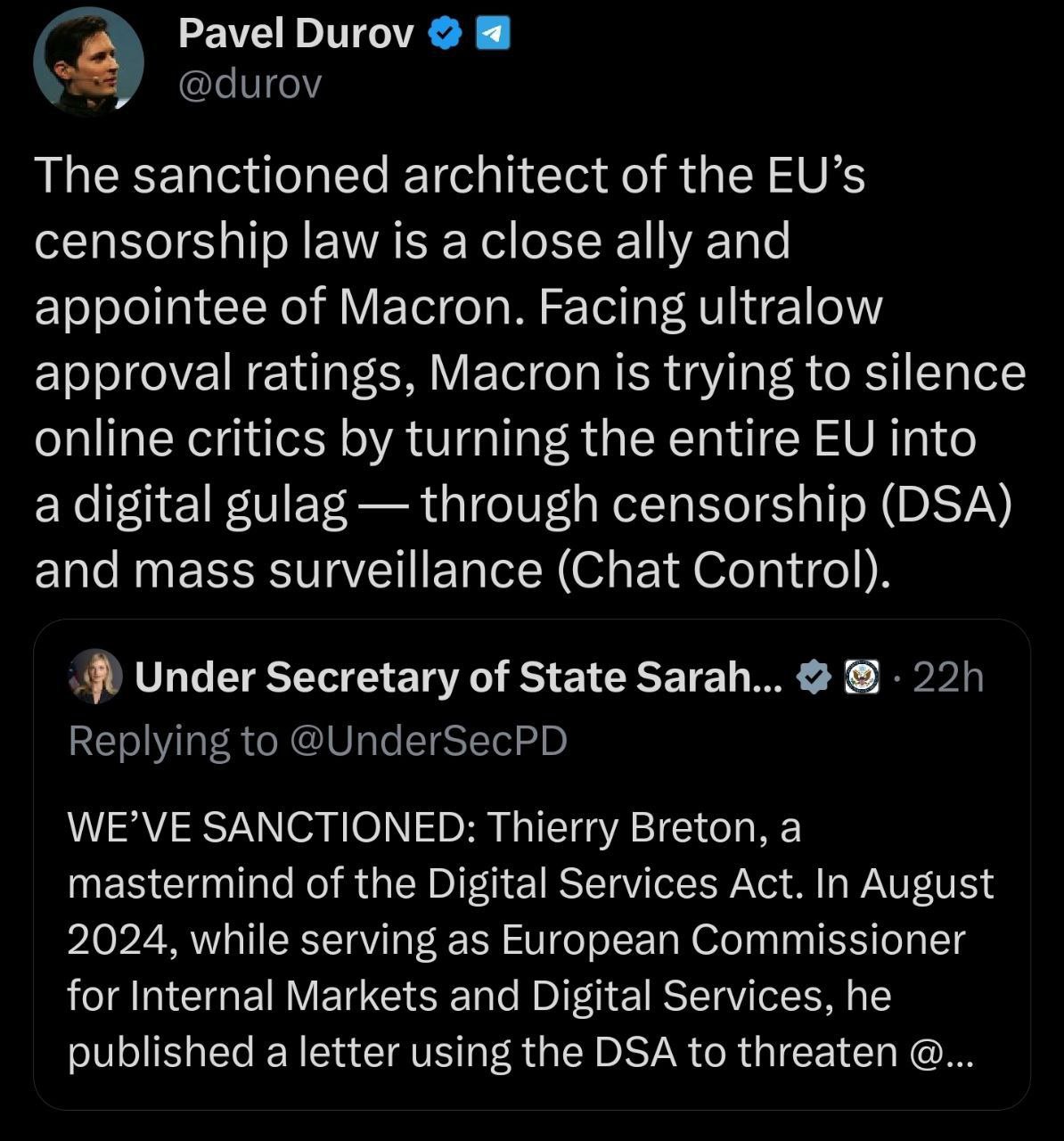1064x1141 pixels.
Task: Click Pavel Durov's blue verified badge
Action: click(x=445, y=35)
